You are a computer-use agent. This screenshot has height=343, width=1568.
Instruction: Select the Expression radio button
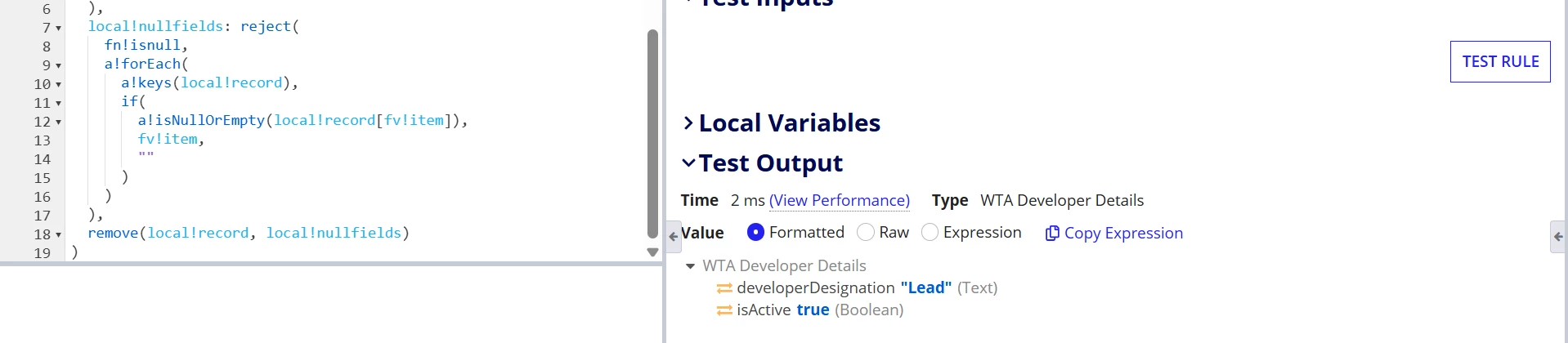tap(930, 233)
